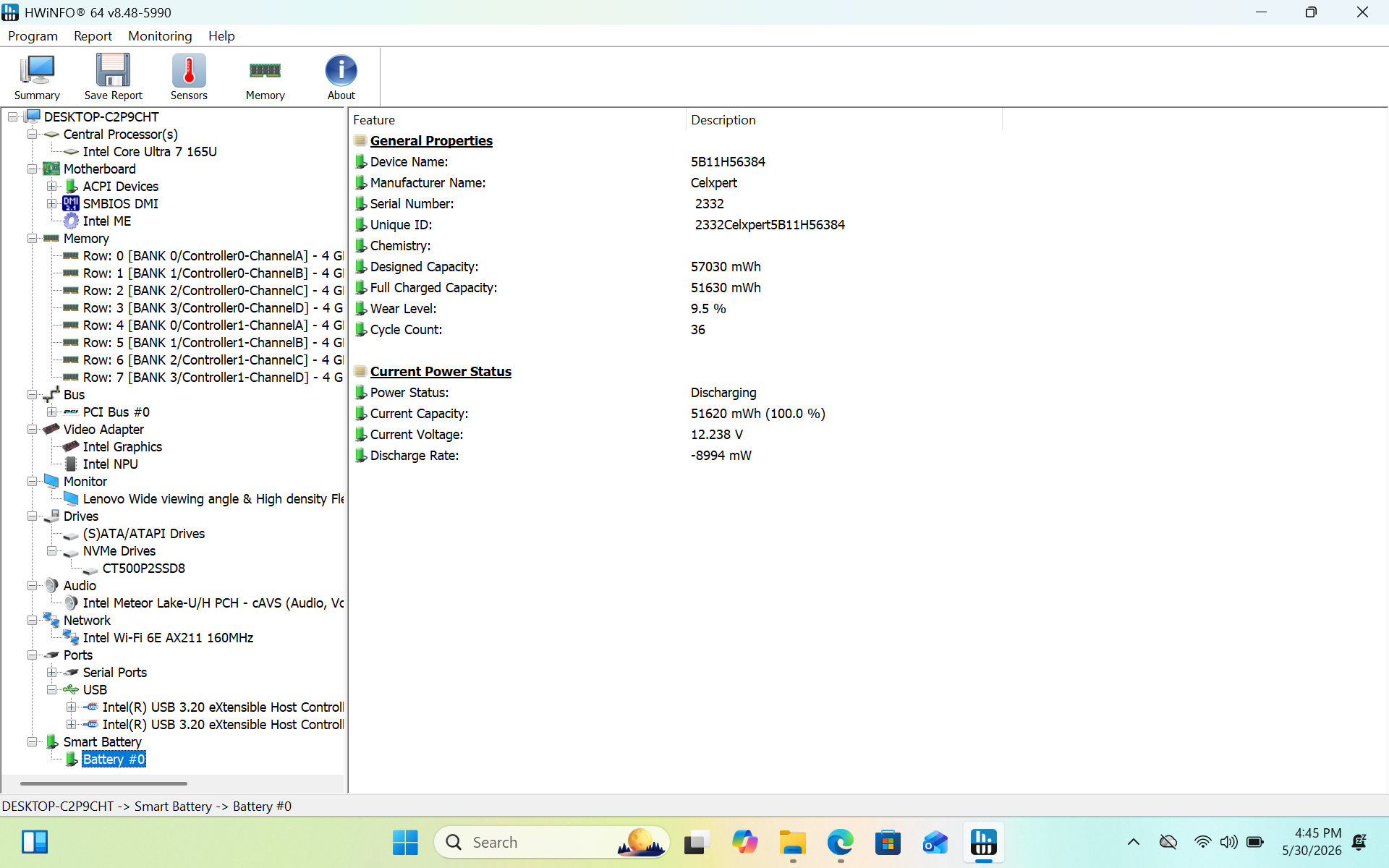Select Intel Core Ultra 7 165U

(150, 152)
